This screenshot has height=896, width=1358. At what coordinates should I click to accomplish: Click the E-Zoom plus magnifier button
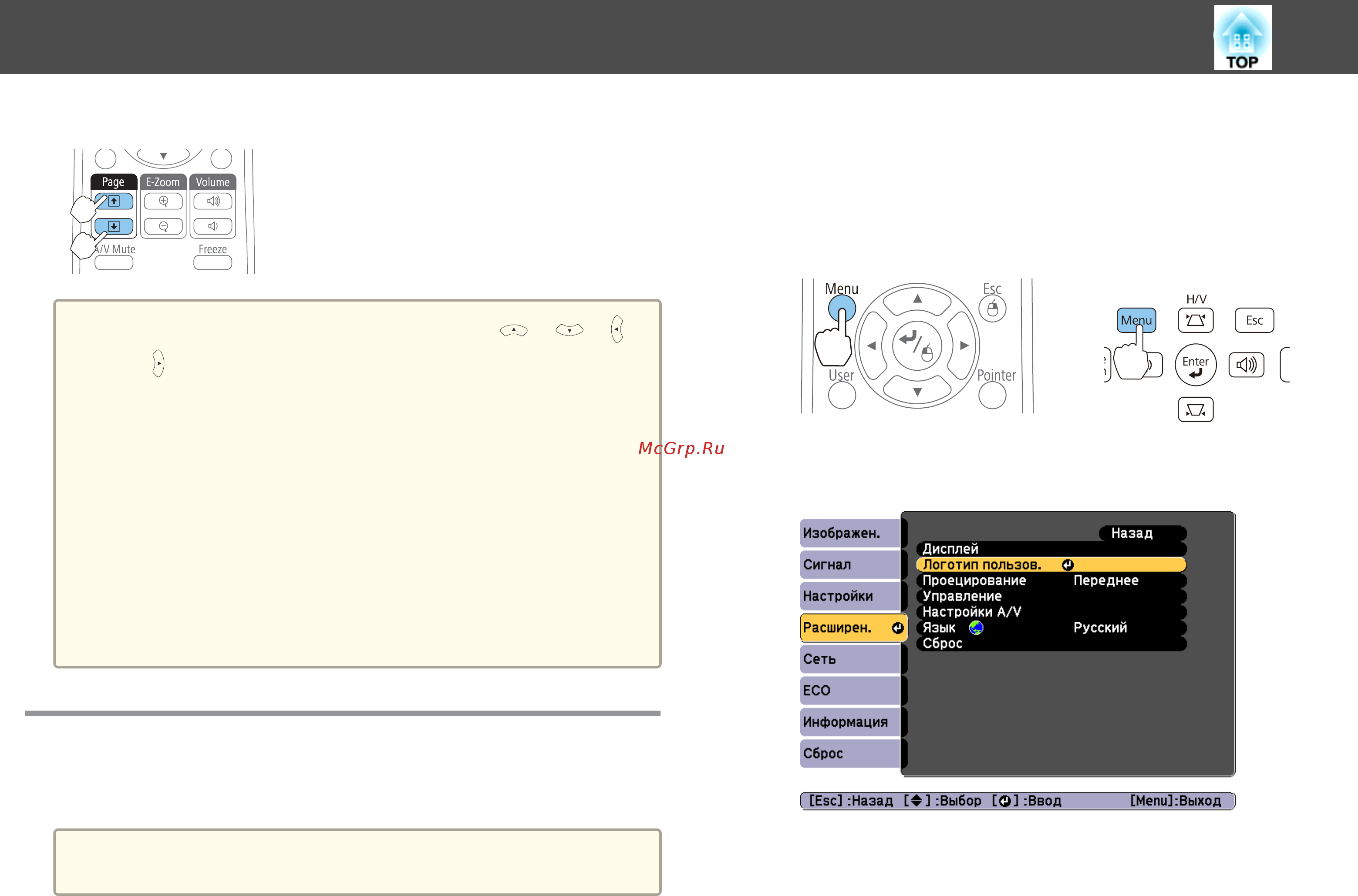coord(164,201)
